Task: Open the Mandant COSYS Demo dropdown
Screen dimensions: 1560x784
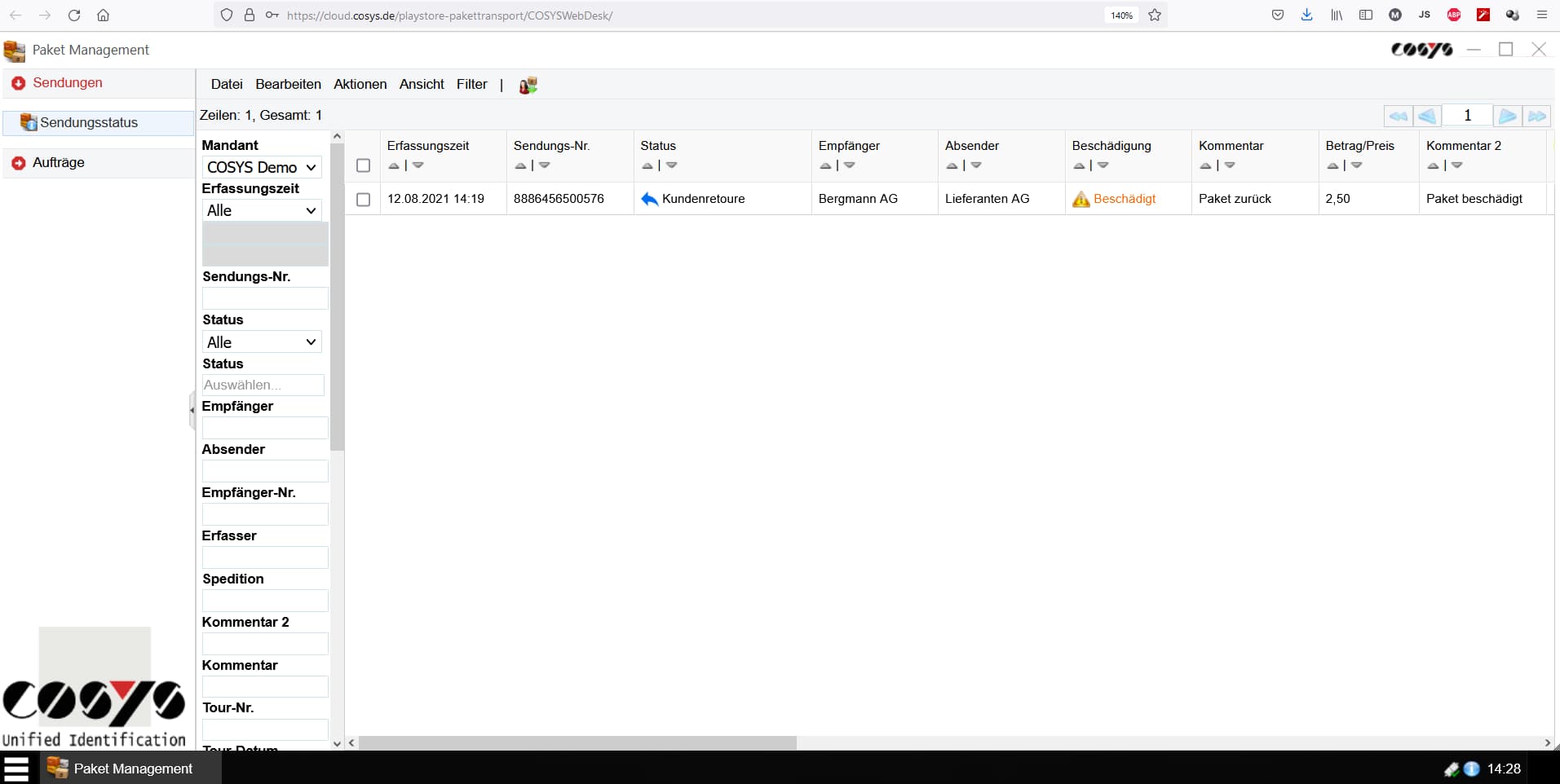Action: [262, 167]
